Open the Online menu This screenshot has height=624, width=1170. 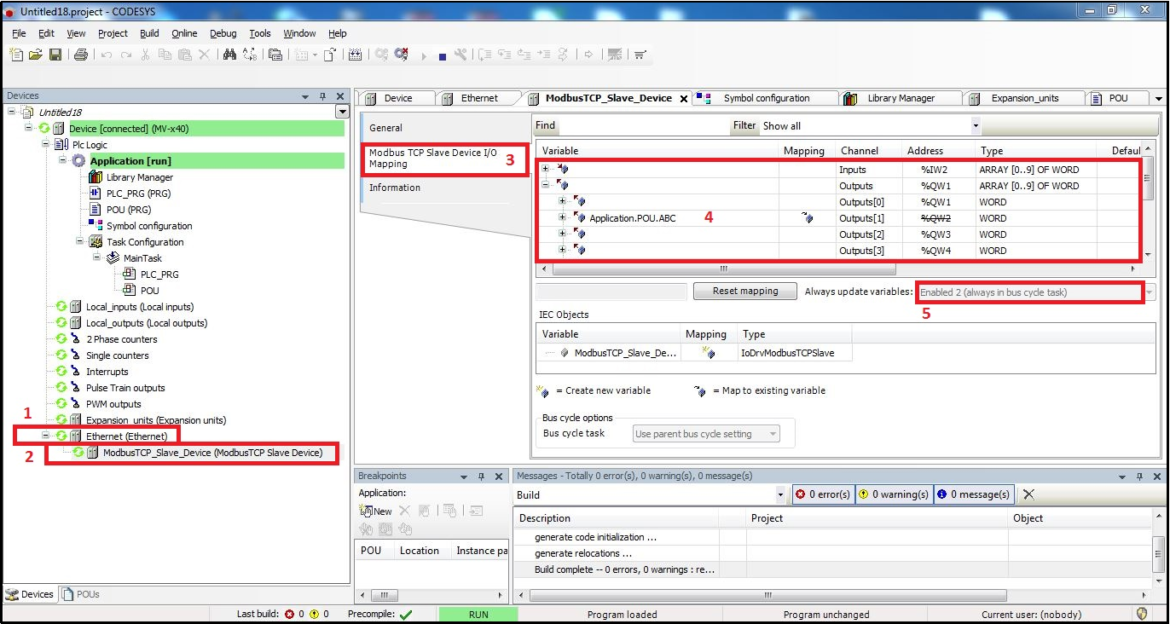tap(184, 33)
